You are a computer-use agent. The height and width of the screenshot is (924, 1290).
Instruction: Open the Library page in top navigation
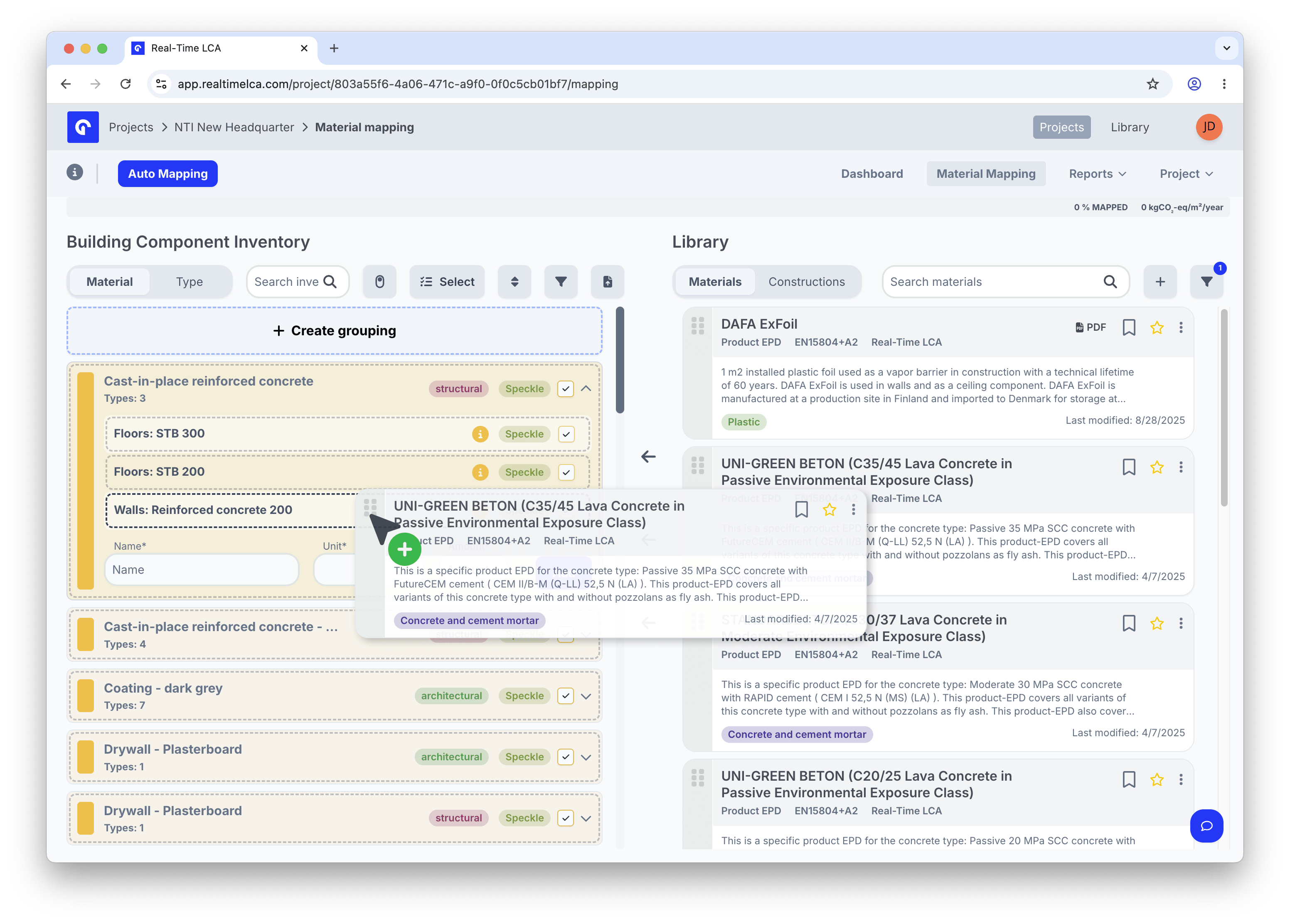(1130, 127)
